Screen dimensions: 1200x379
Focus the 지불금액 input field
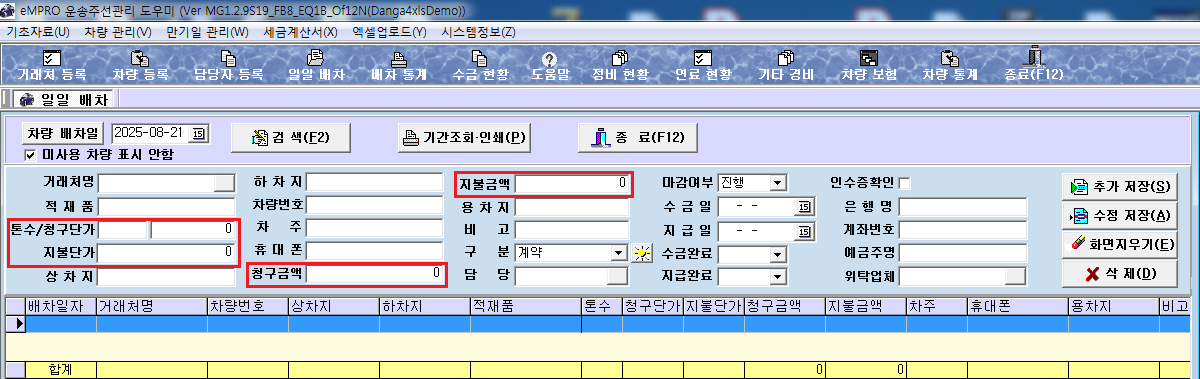(x=572, y=183)
